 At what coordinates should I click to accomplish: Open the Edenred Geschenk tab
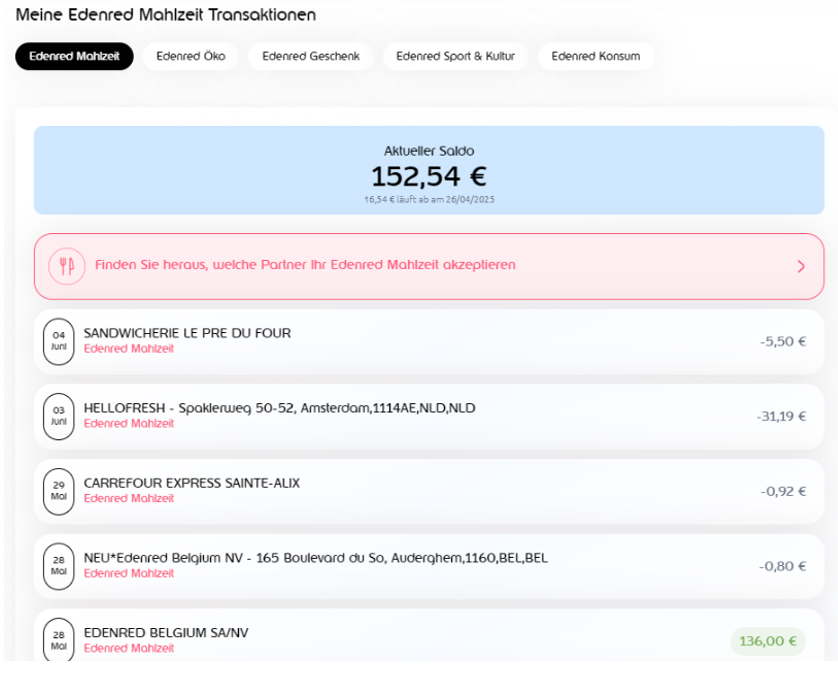311,56
